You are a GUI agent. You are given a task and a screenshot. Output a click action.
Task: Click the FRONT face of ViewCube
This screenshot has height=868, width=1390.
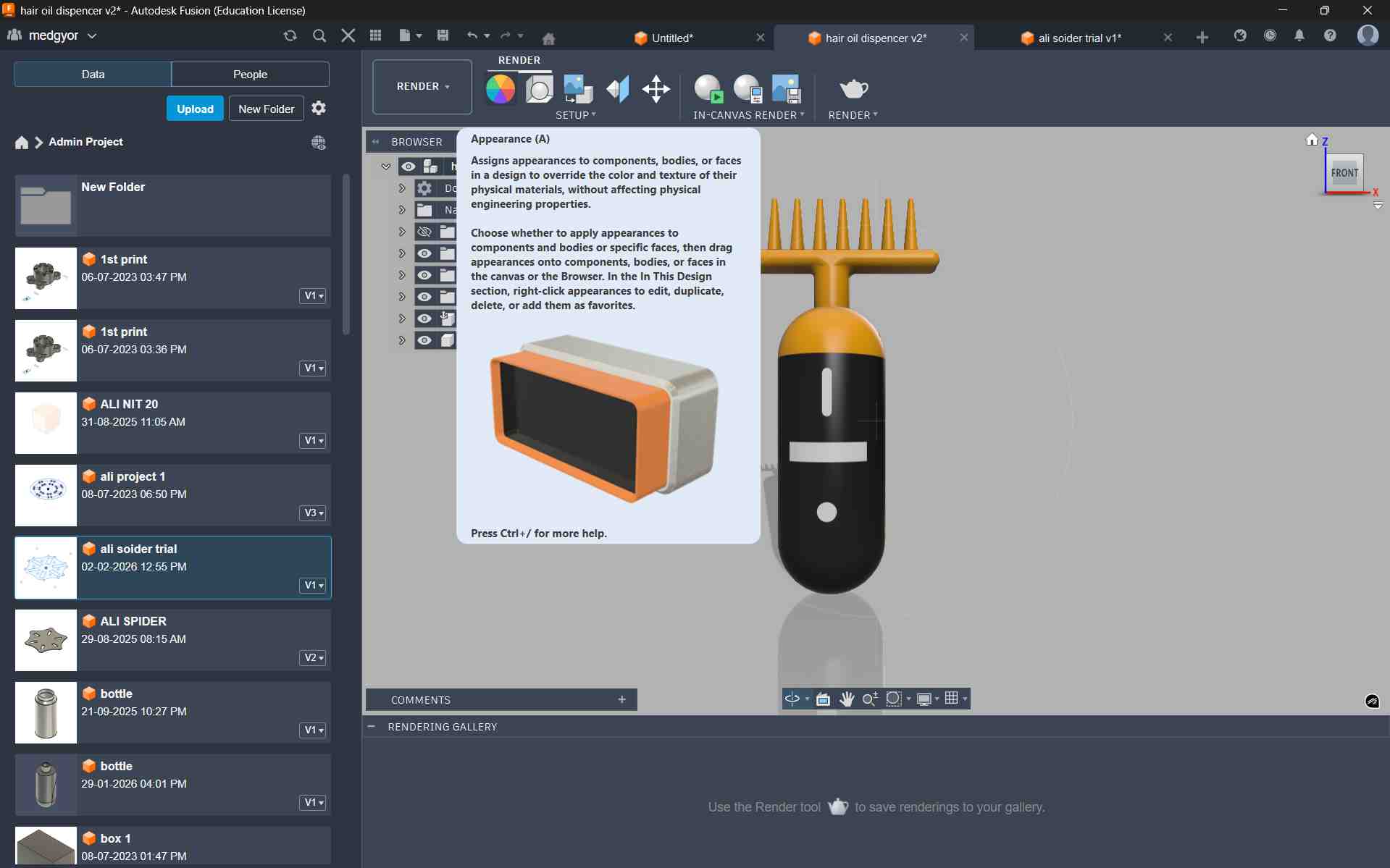[1344, 173]
